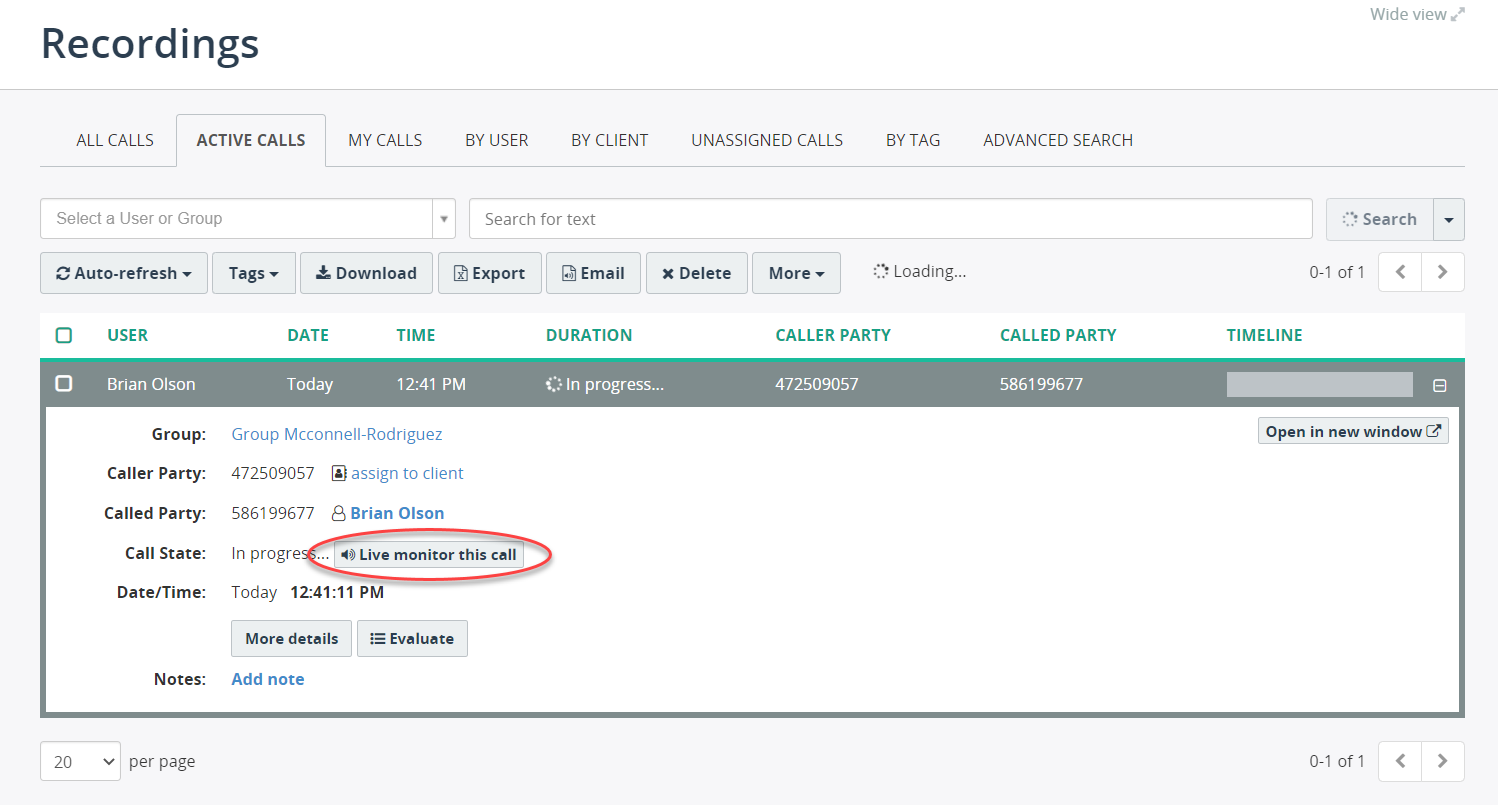Open the Auto-refresh dropdown
This screenshot has height=805, width=1498.
click(124, 273)
